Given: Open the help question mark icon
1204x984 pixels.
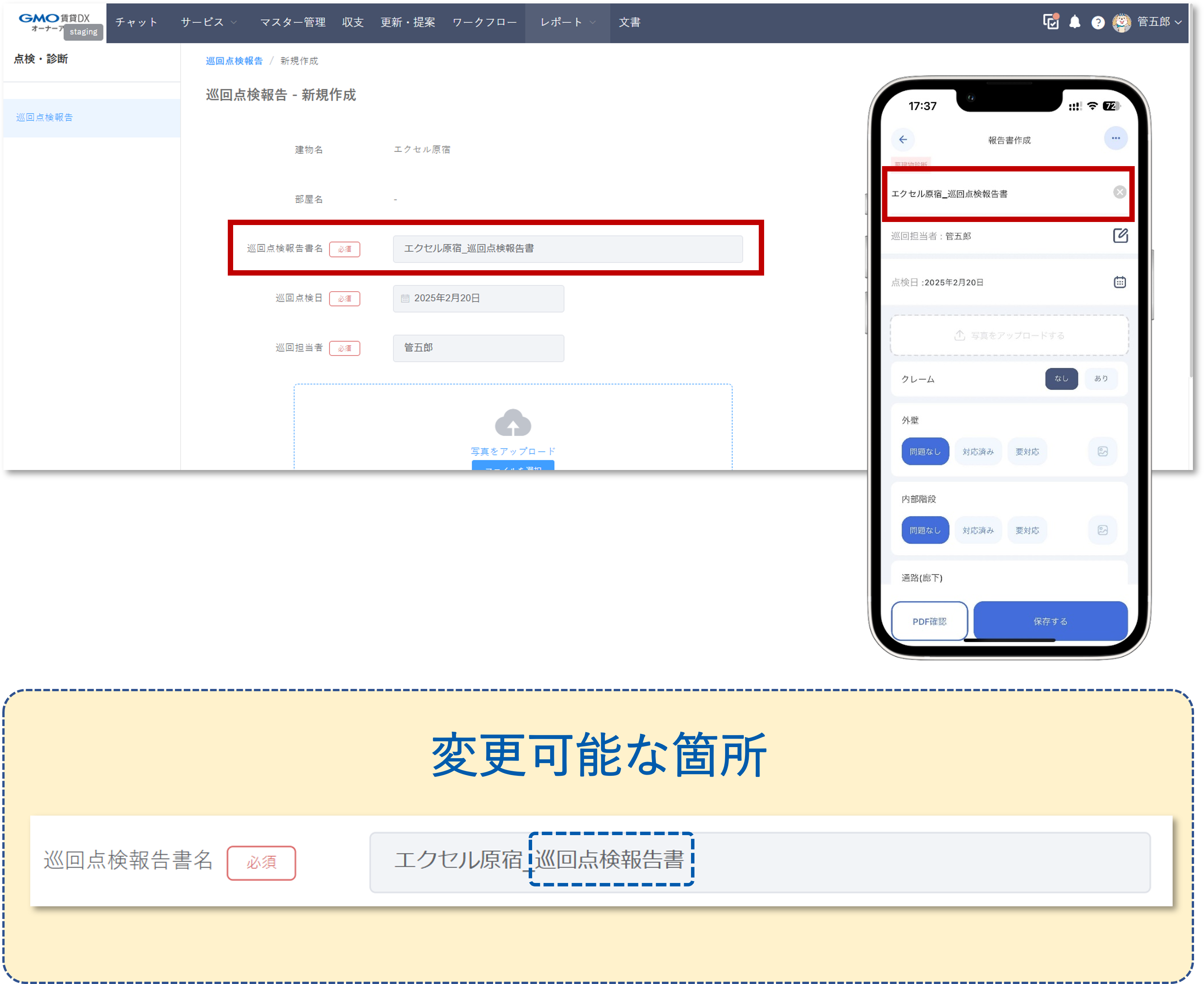Looking at the screenshot, I should tap(1098, 23).
